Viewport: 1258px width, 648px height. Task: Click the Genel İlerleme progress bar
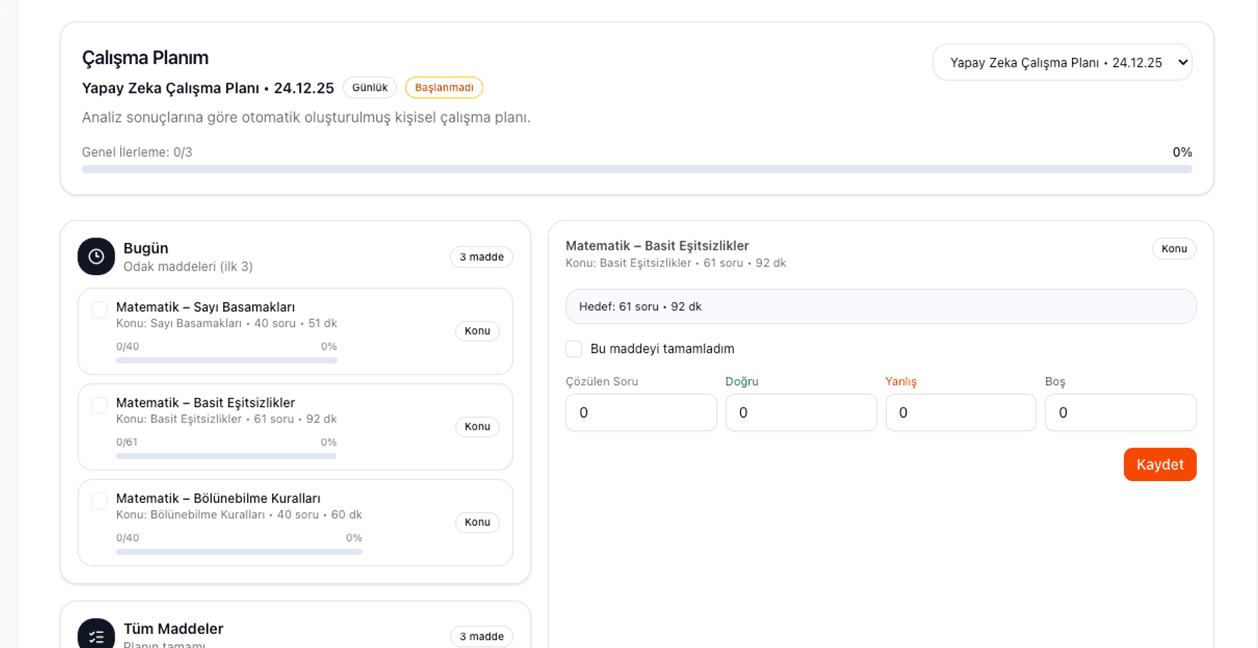[636, 169]
